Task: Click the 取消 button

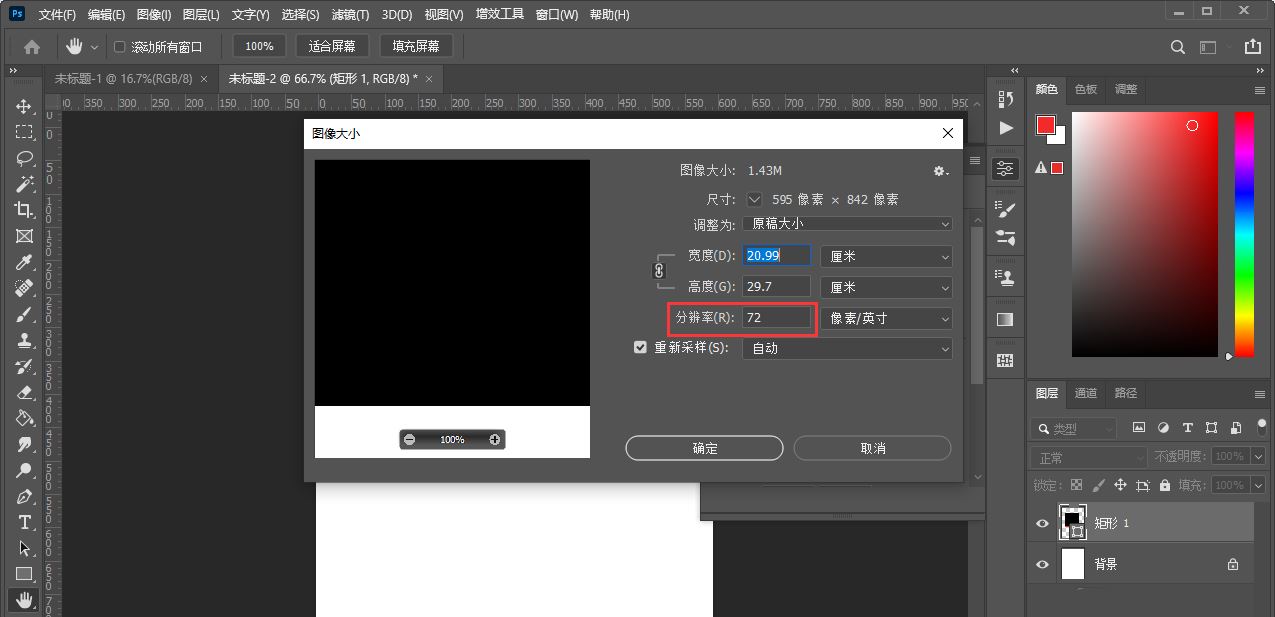Action: click(x=873, y=448)
